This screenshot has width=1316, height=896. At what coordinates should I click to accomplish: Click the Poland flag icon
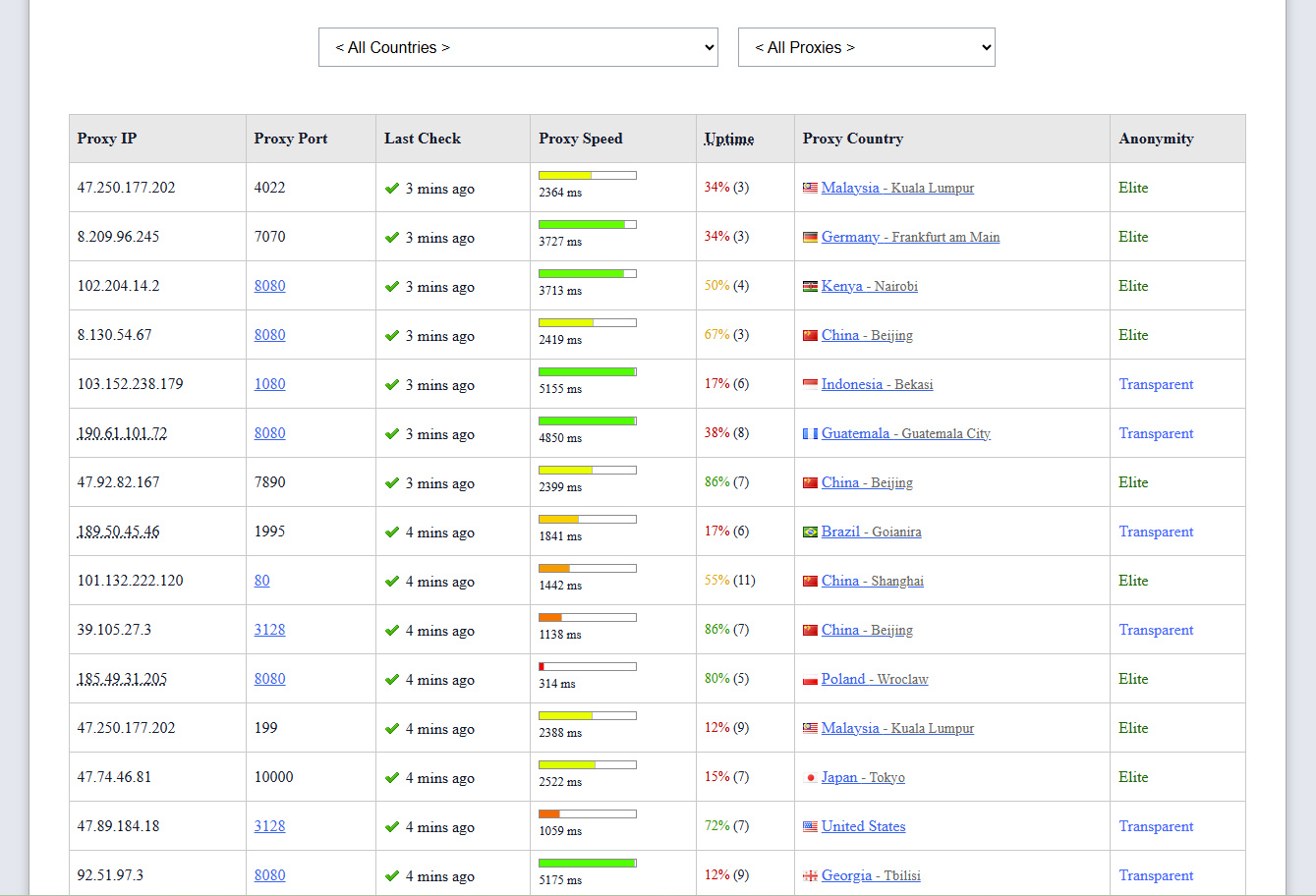click(810, 679)
